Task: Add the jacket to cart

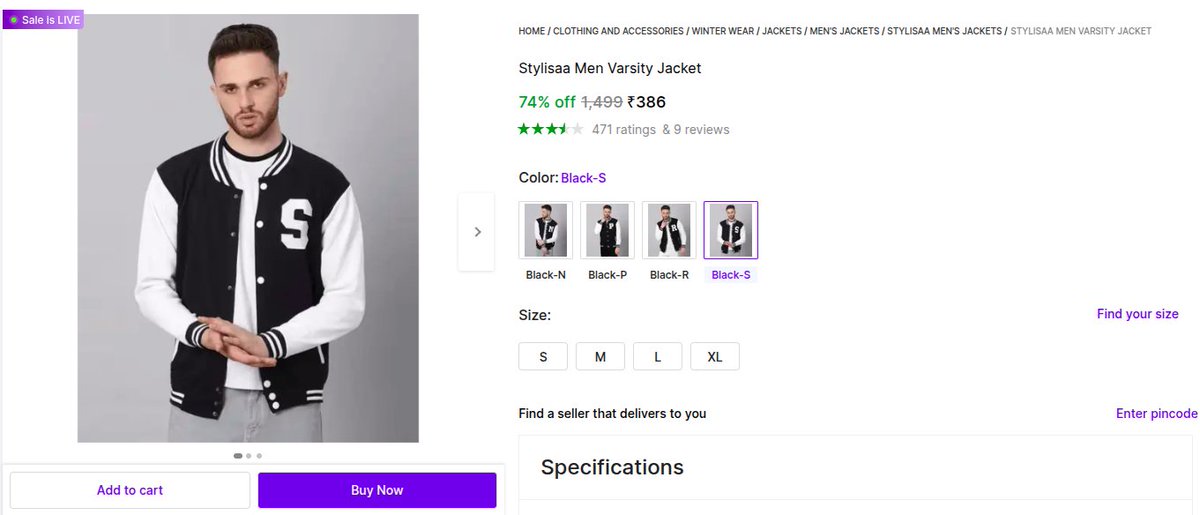Action: coord(130,490)
